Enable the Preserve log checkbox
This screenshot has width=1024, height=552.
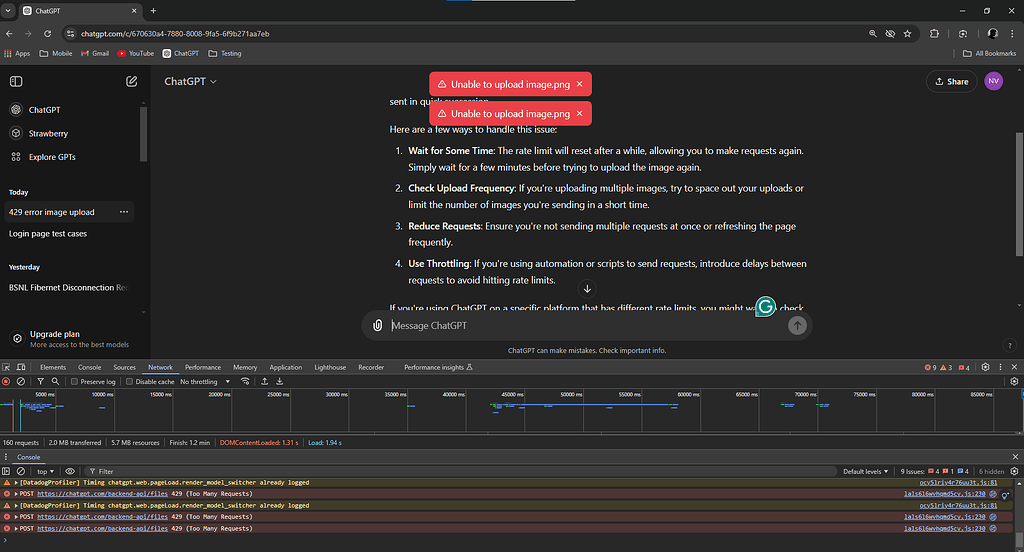74,382
